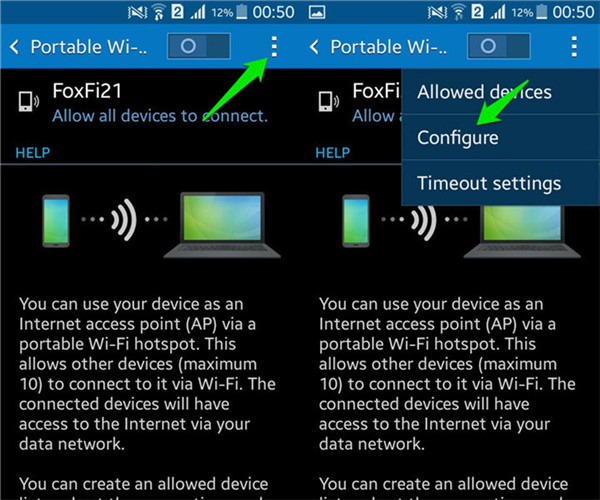
Task: Tap the picture notification icon in status bar
Action: (317, 13)
